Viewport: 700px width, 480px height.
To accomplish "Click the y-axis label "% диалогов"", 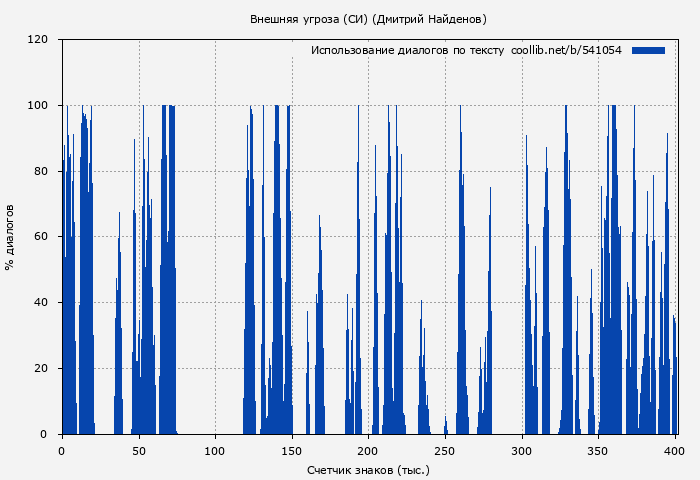I will click(10, 237).
